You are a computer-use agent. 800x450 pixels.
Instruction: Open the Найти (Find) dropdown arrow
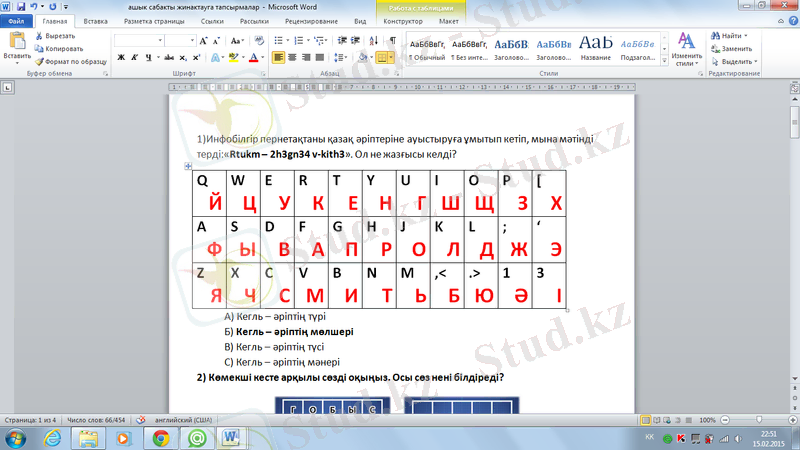pos(747,35)
